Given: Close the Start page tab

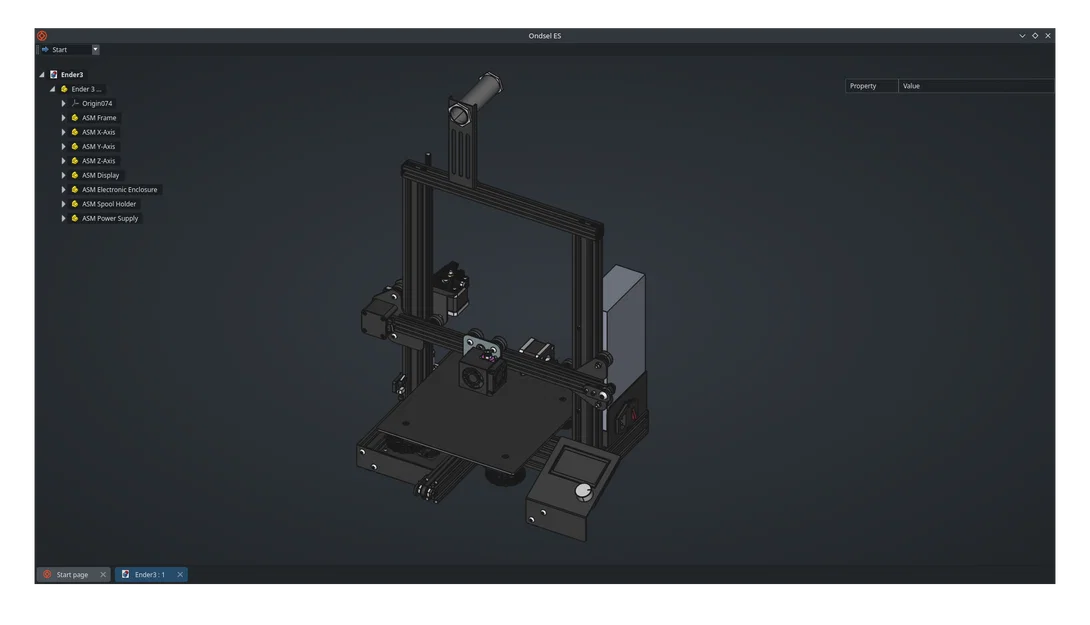Looking at the screenshot, I should click(x=103, y=574).
